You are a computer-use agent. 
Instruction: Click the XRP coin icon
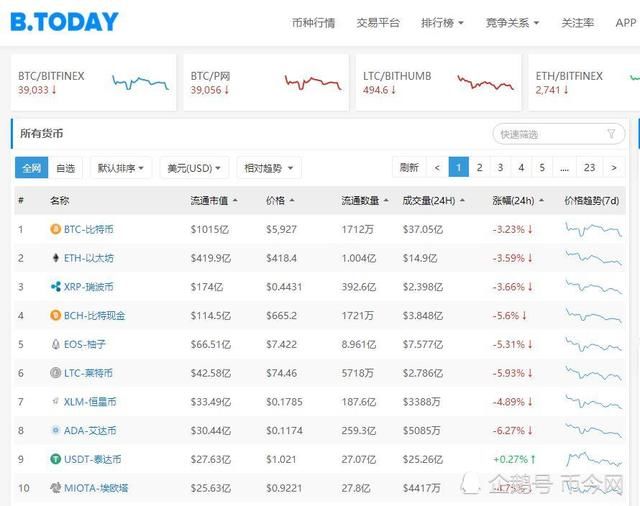coord(56,286)
